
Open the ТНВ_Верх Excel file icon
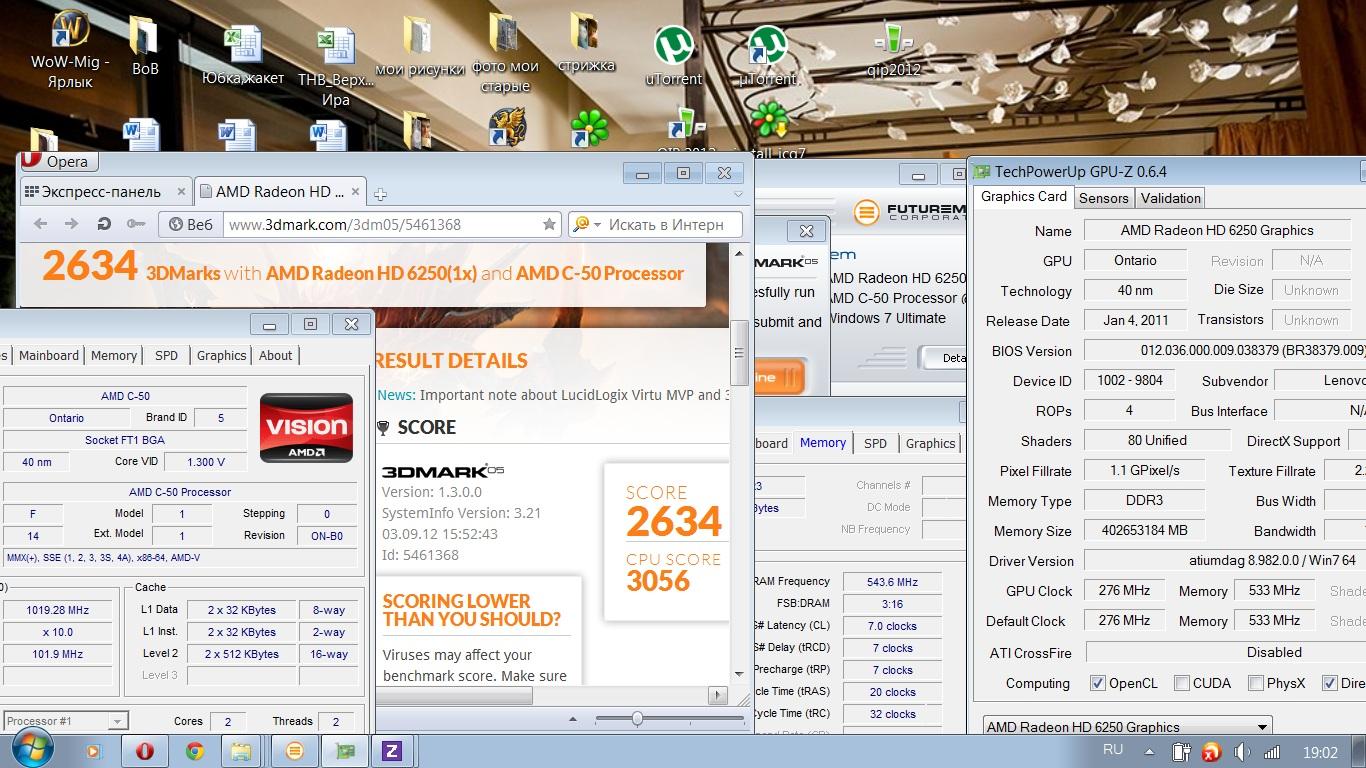336,48
